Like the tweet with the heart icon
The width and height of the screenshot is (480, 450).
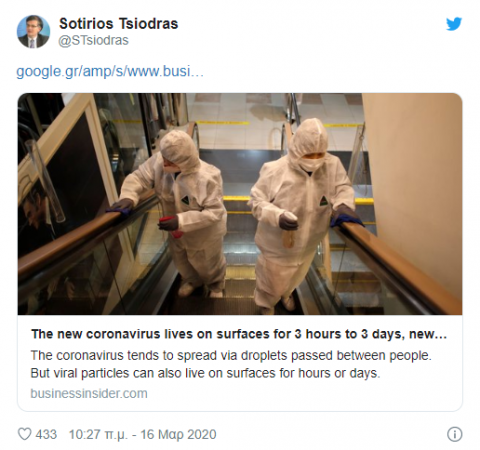pyautogui.click(x=24, y=434)
